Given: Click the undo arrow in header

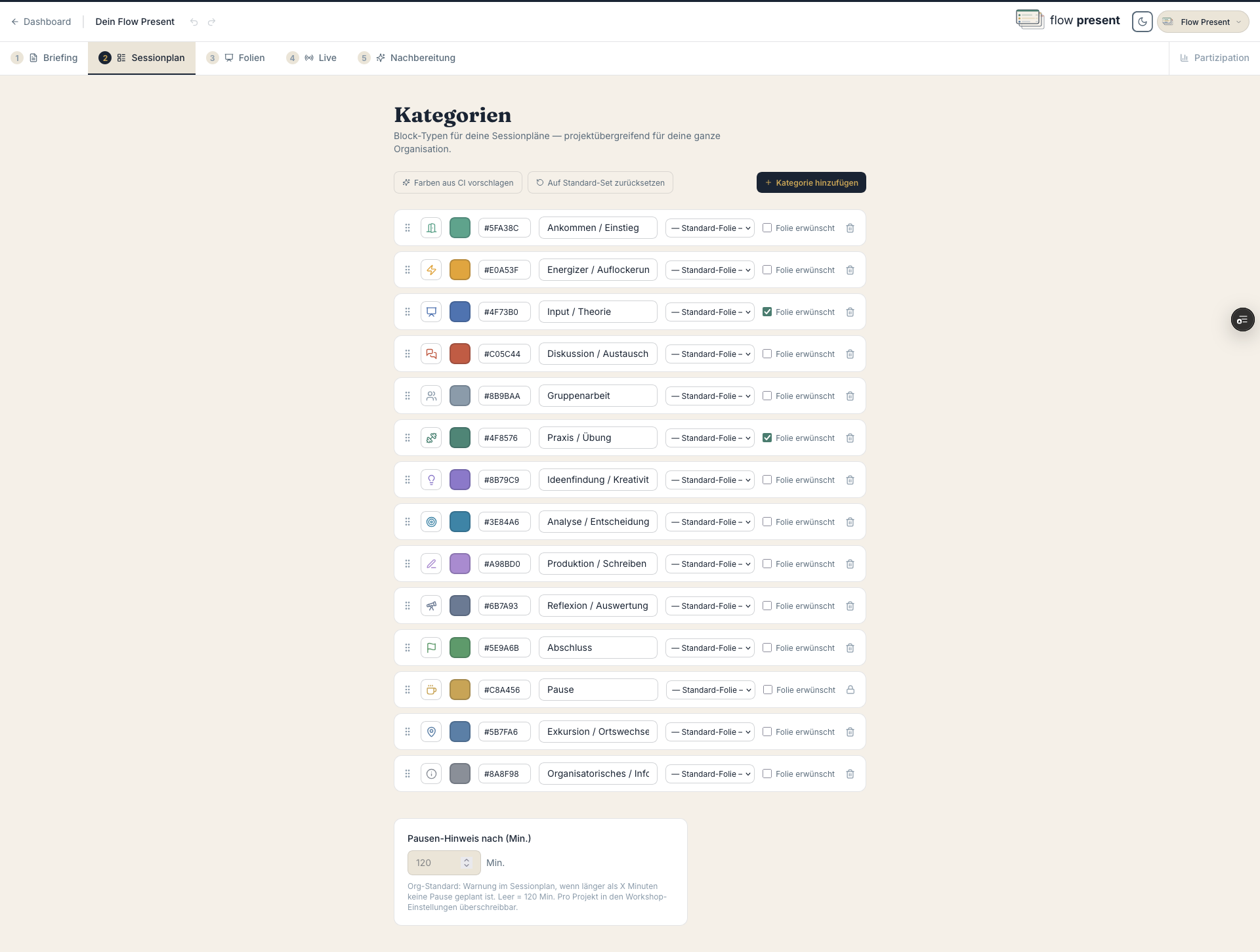Looking at the screenshot, I should tap(194, 22).
